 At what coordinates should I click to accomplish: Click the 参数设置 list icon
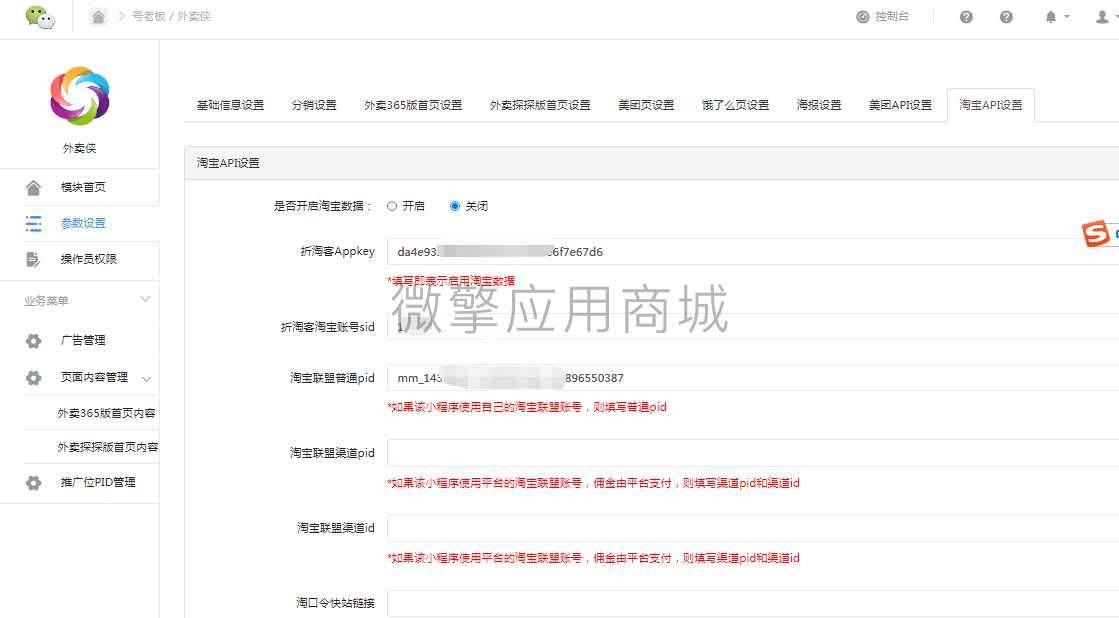point(34,223)
